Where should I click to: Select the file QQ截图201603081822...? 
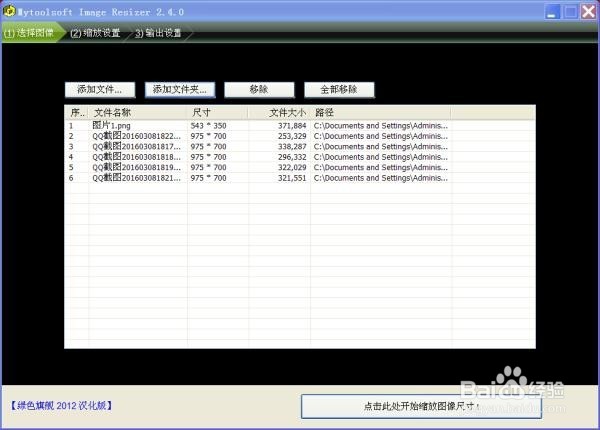coord(136,136)
